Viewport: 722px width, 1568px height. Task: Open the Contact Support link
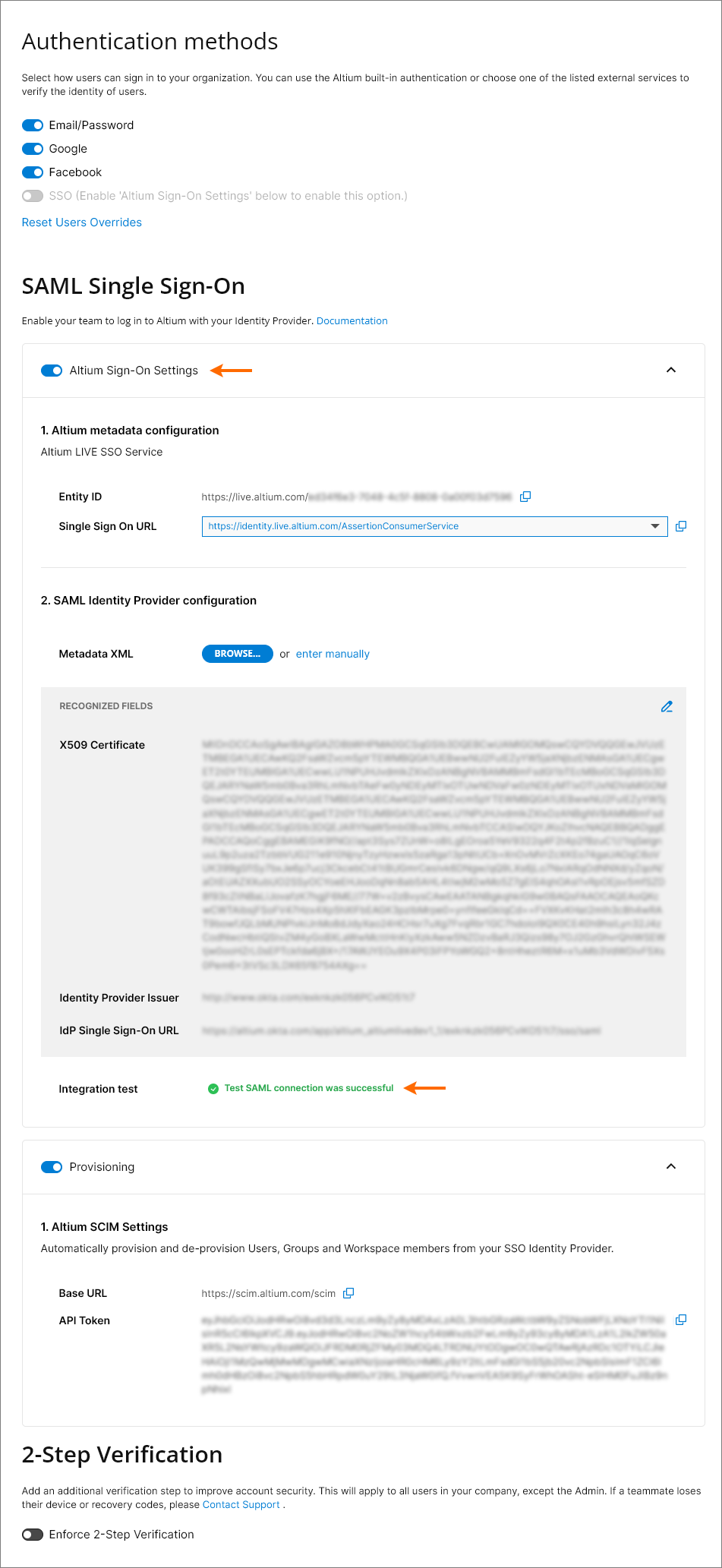[241, 1505]
